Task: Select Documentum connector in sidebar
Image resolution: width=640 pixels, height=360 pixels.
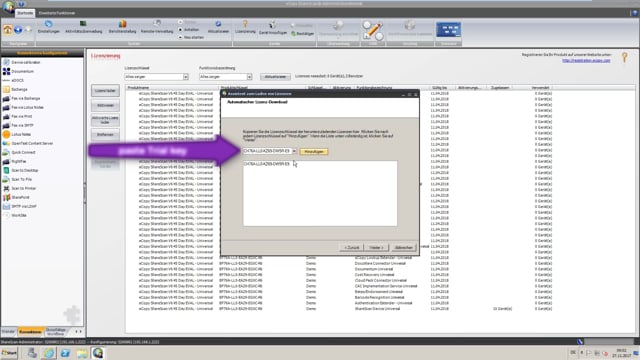Action: 22,71
